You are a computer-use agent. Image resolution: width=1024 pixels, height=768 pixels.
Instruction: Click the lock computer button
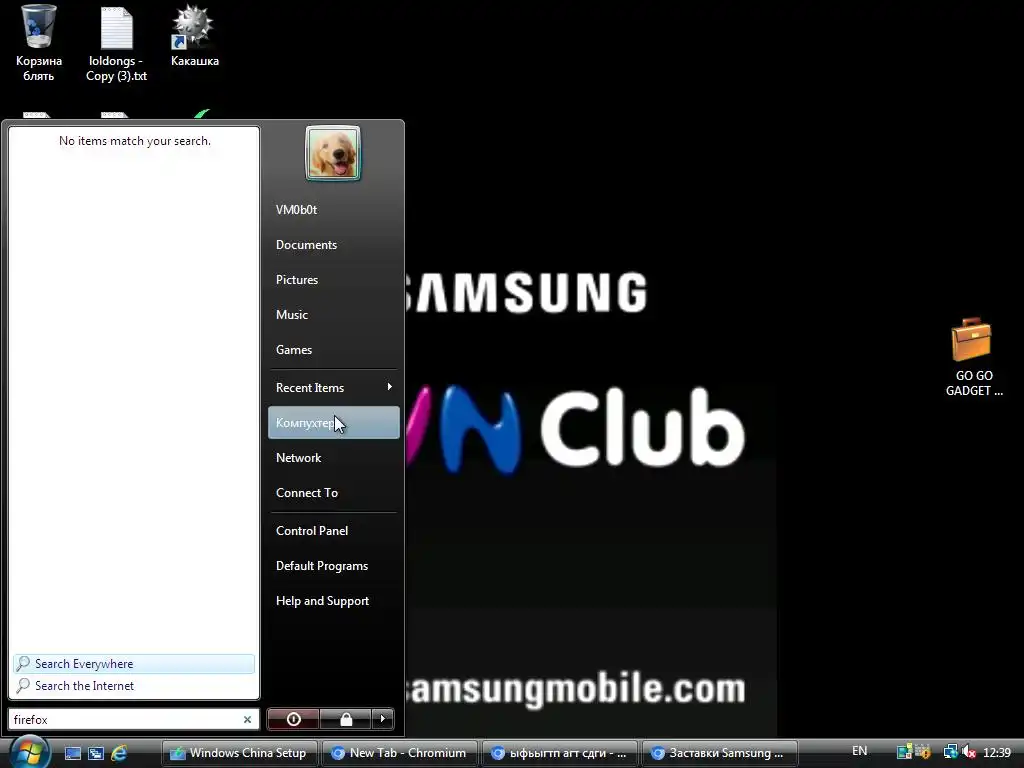346,719
